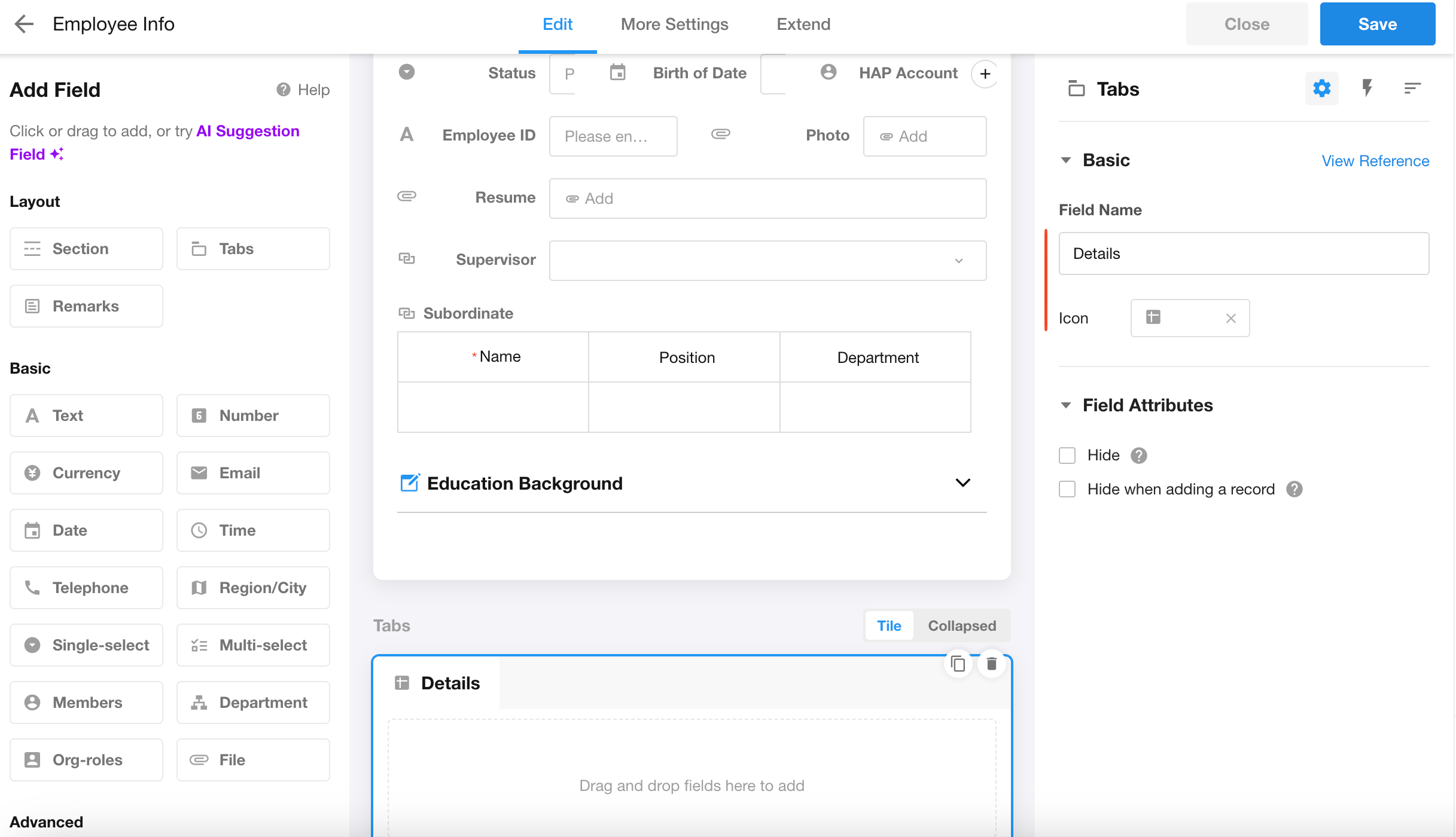Open the gear settings icon in Tabs panel
Image resolution: width=1456 pixels, height=837 pixels.
pyautogui.click(x=1321, y=88)
